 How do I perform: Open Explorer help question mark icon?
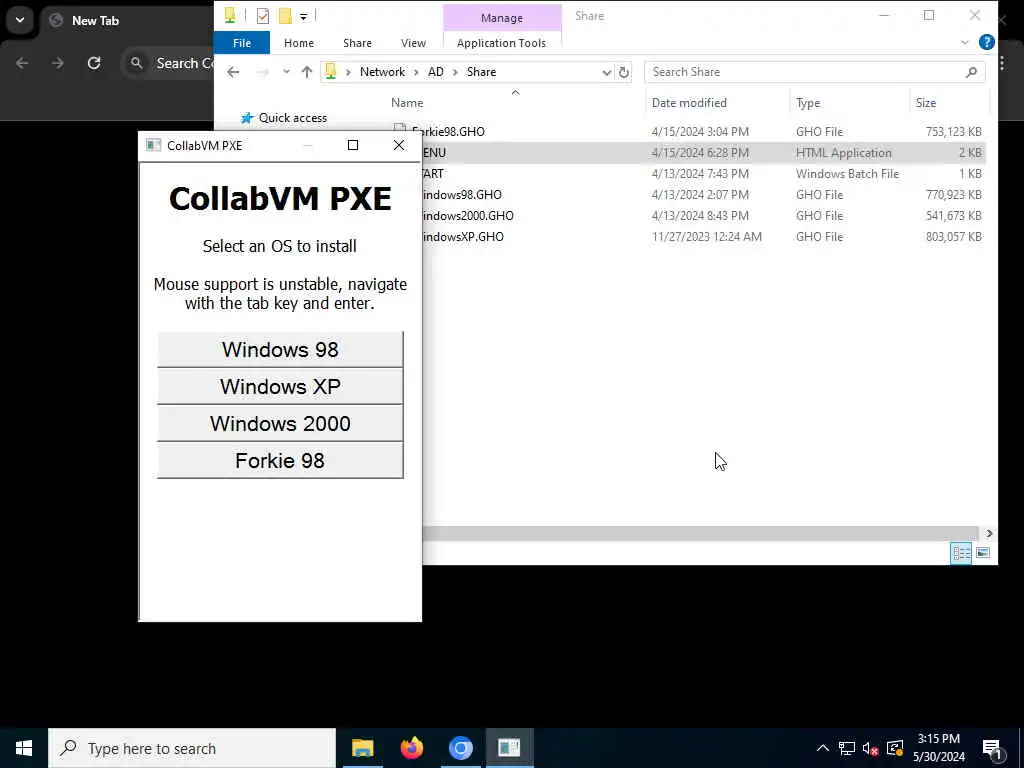[x=987, y=42]
